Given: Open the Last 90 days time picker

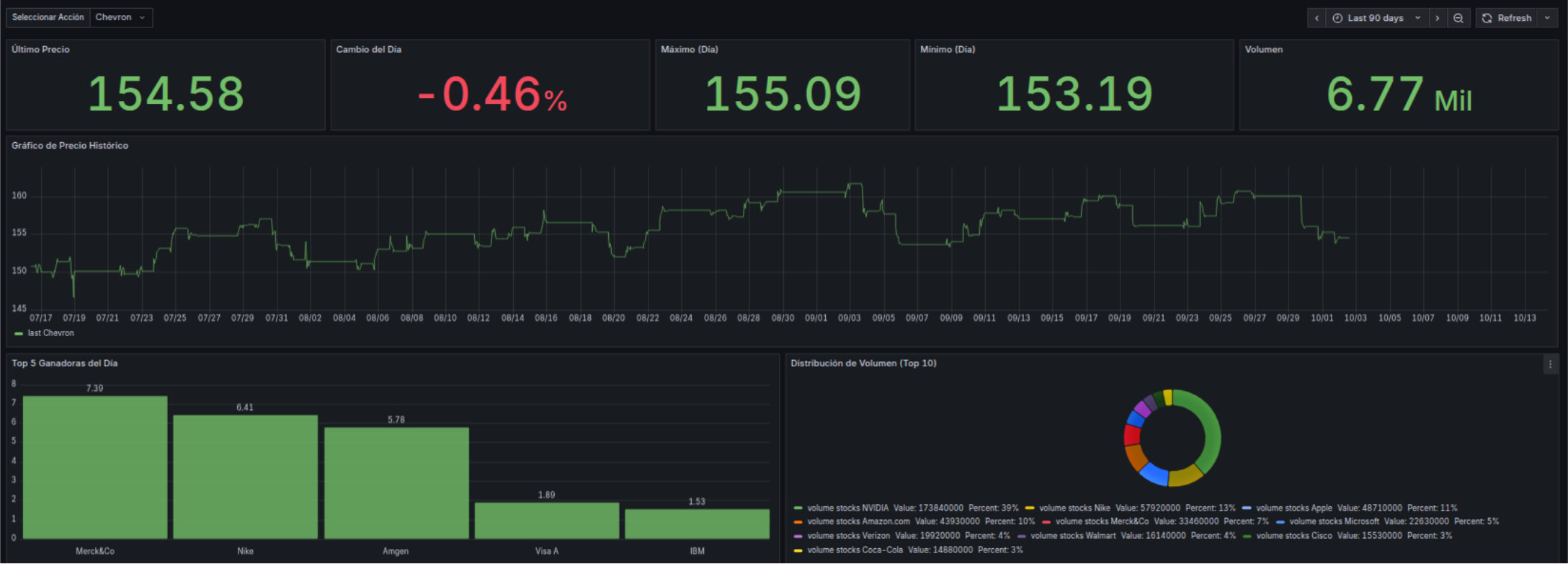Looking at the screenshot, I should 1376,18.
